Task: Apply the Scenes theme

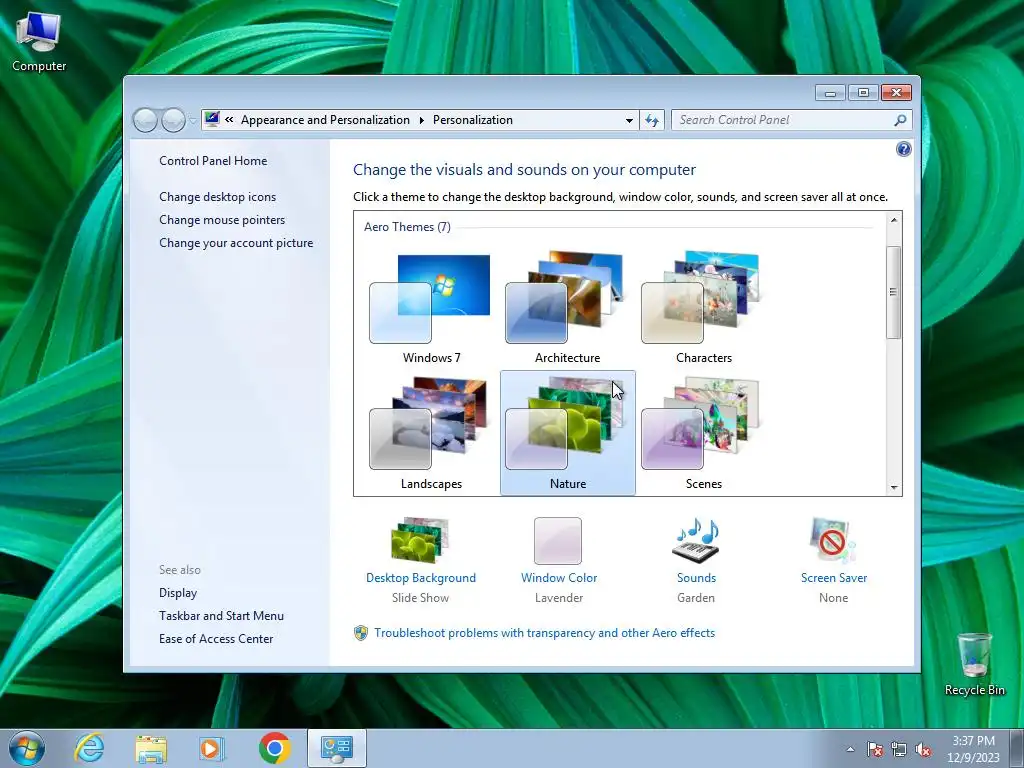Action: point(703,433)
